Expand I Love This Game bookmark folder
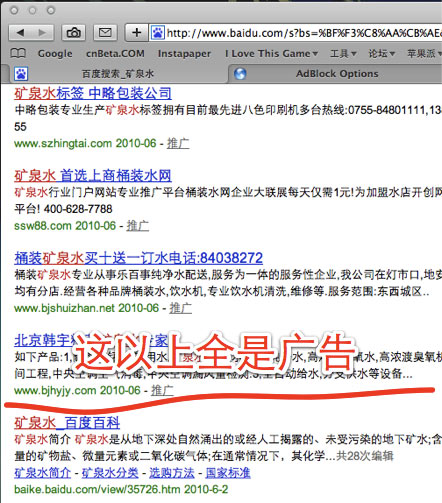The width and height of the screenshot is (442, 503). point(271,53)
